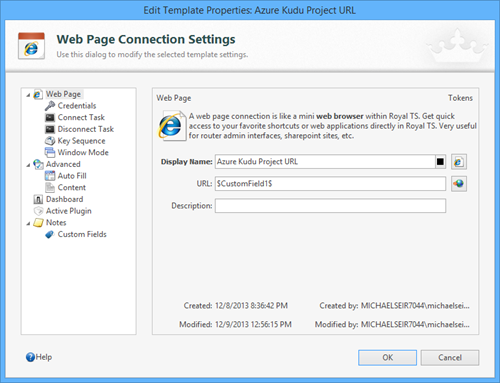
Task: Click into the Description field
Action: tap(330, 206)
